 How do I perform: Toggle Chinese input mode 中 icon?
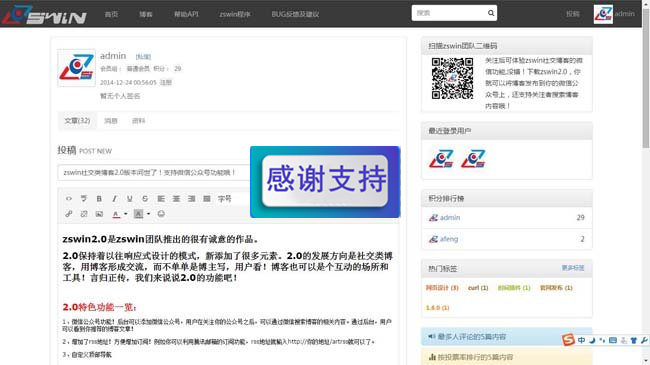click(581, 340)
